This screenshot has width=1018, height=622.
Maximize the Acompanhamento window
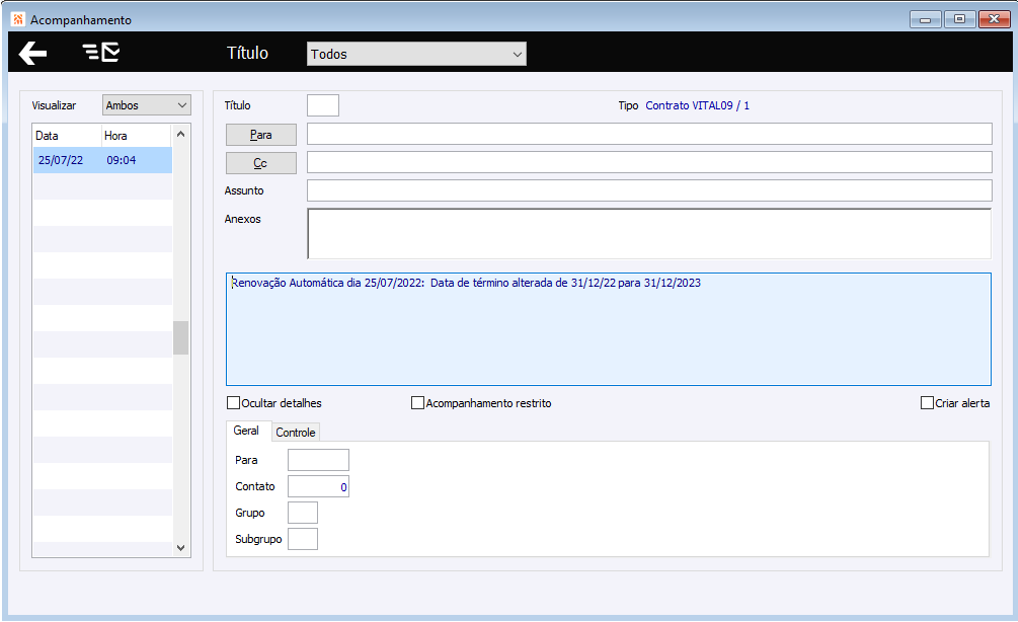(x=960, y=19)
